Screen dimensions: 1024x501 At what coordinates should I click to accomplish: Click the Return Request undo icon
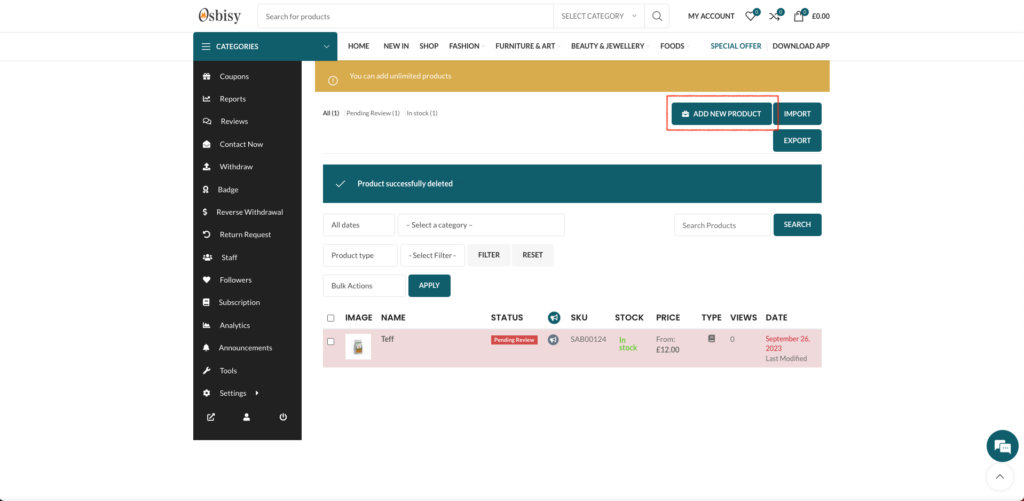(206, 234)
